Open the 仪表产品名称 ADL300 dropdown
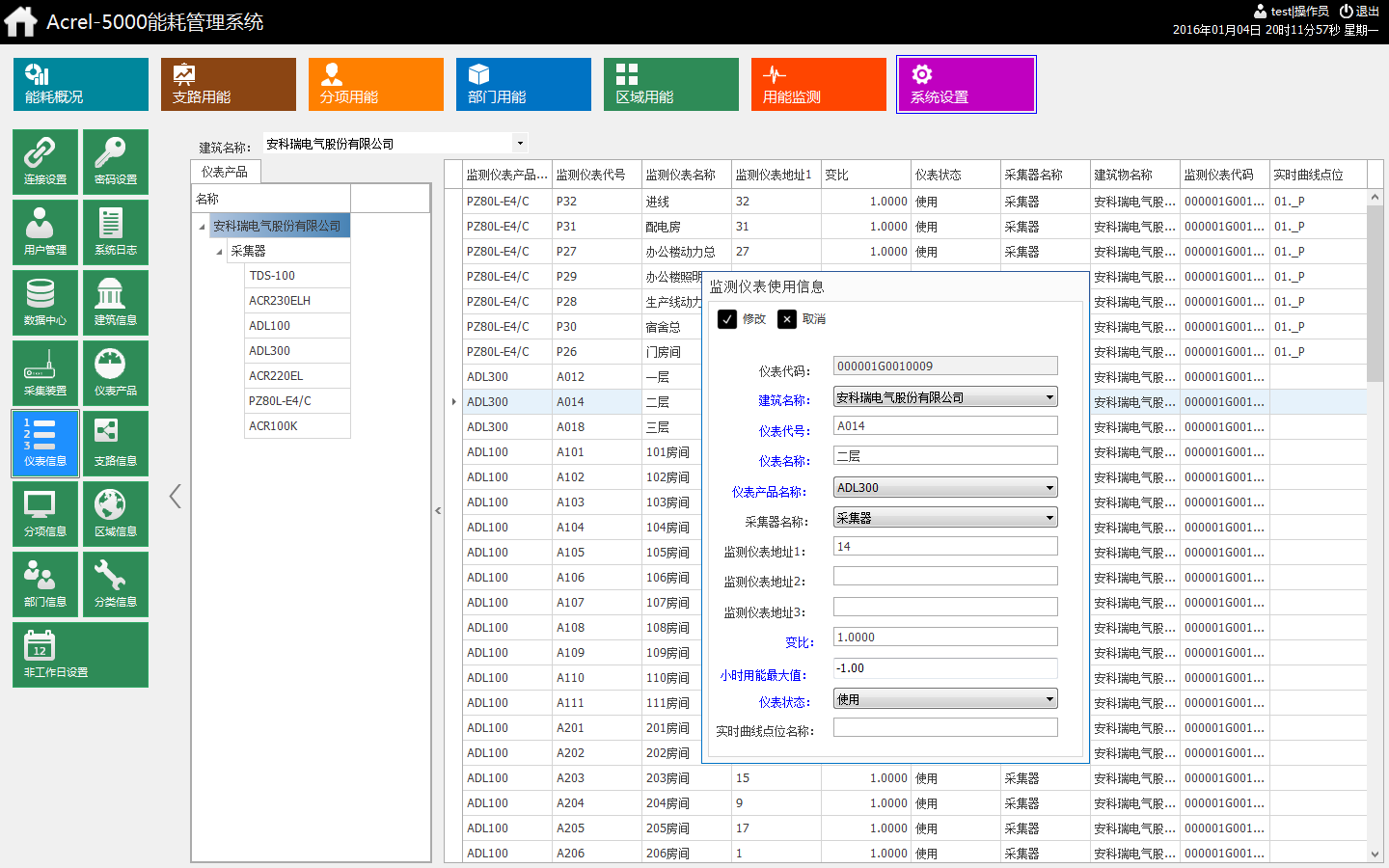 pyautogui.click(x=1049, y=488)
